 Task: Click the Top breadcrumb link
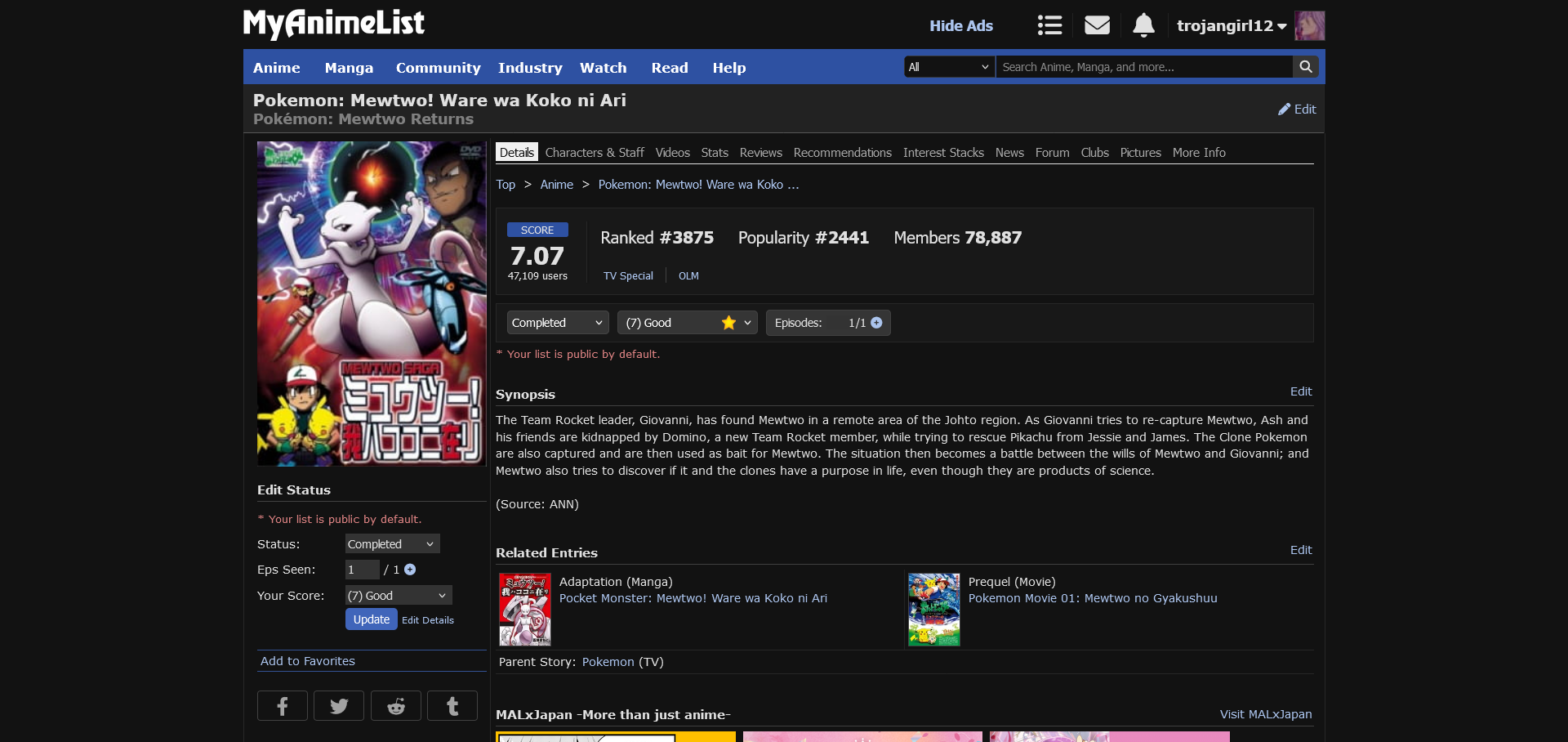[506, 185]
